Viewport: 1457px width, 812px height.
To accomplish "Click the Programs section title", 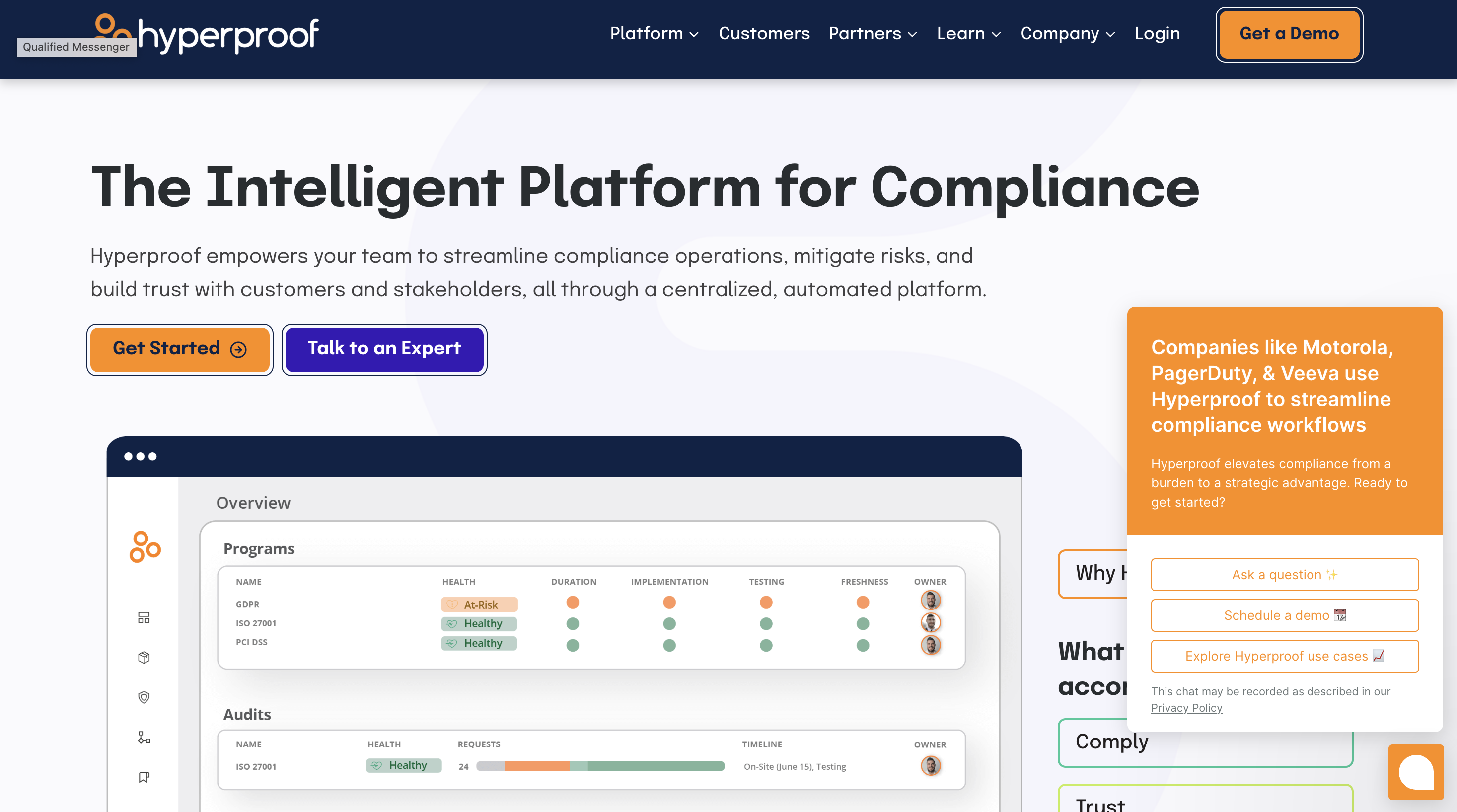I will [259, 549].
